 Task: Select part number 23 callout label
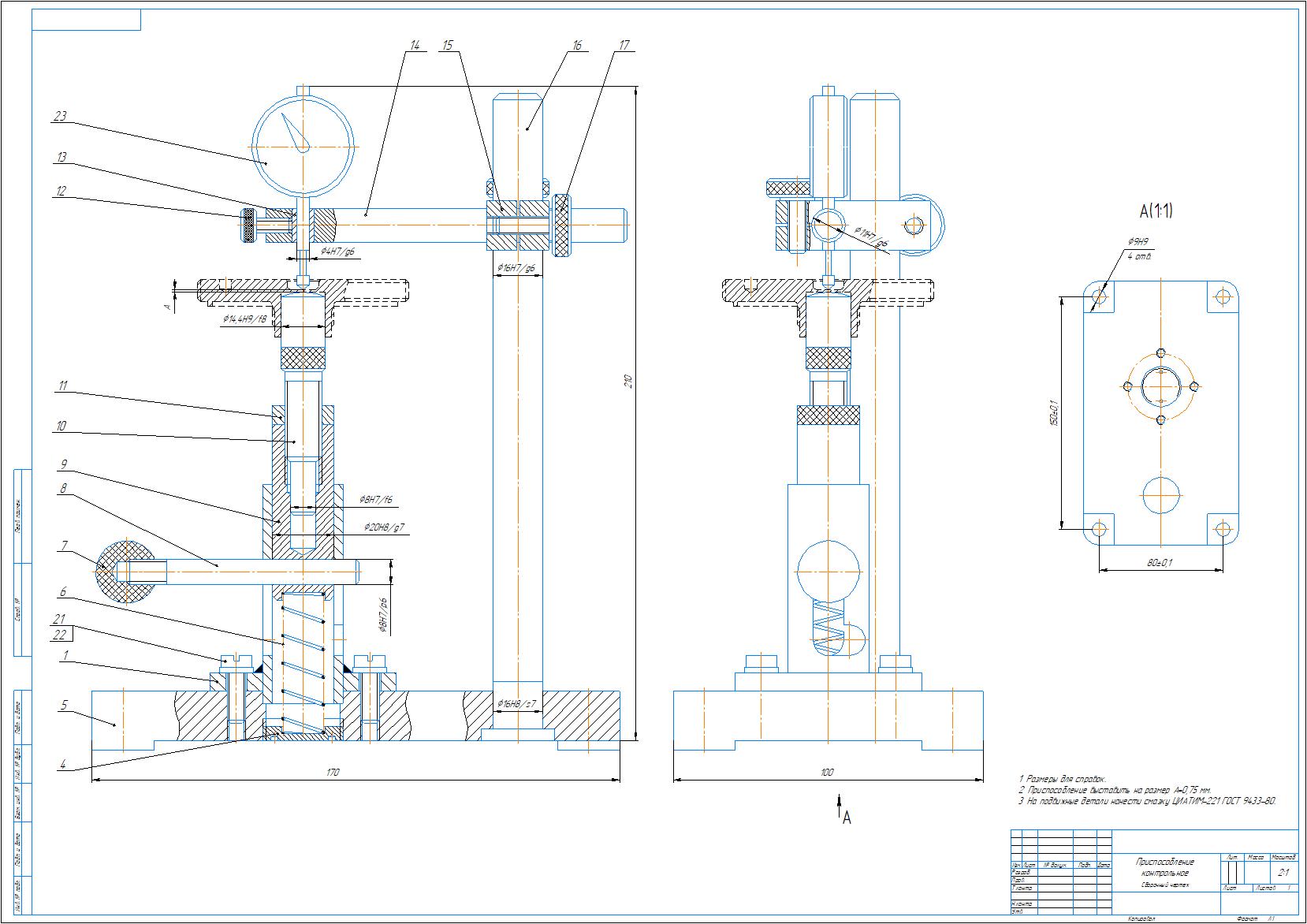pos(60,117)
